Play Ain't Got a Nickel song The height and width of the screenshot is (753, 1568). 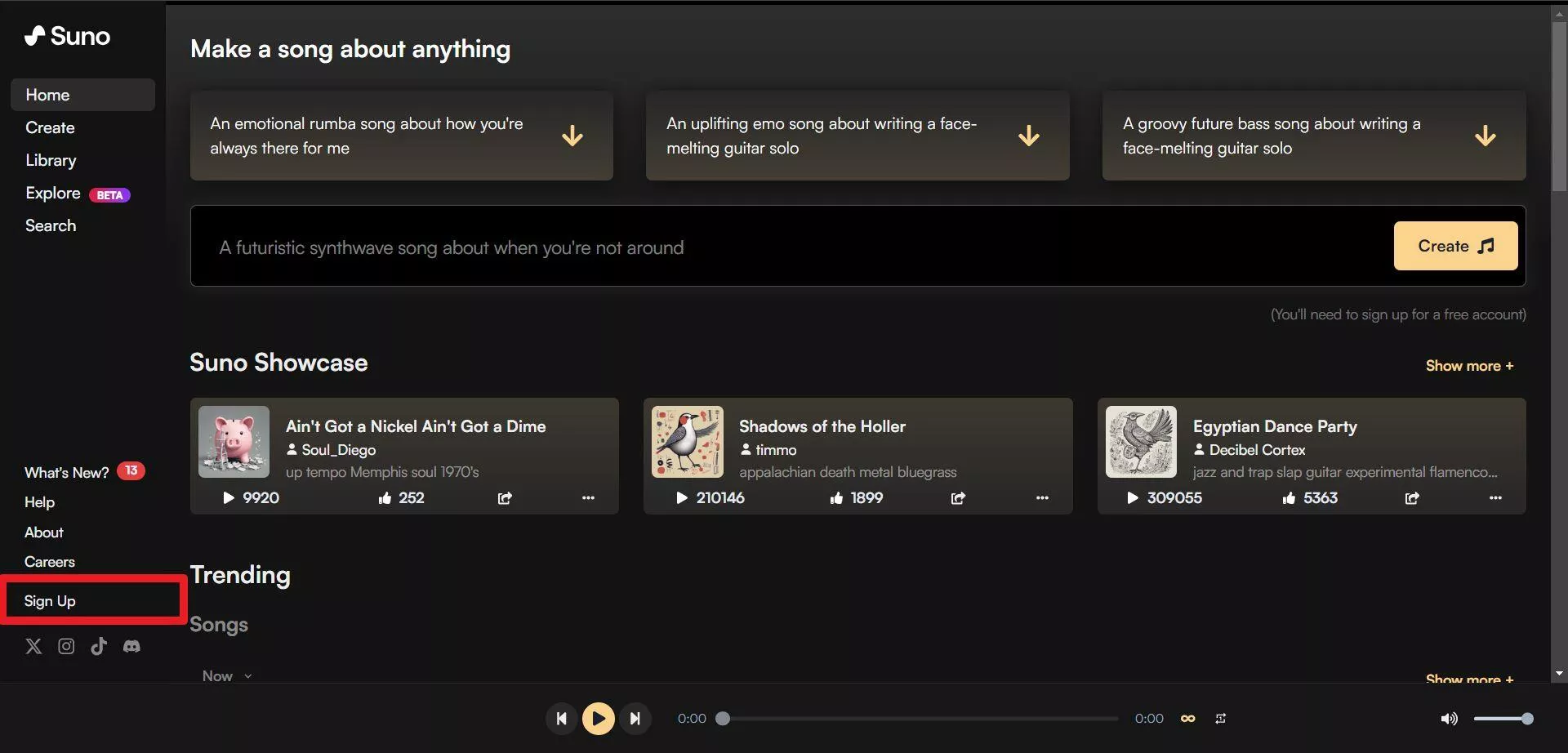pyautogui.click(x=229, y=498)
